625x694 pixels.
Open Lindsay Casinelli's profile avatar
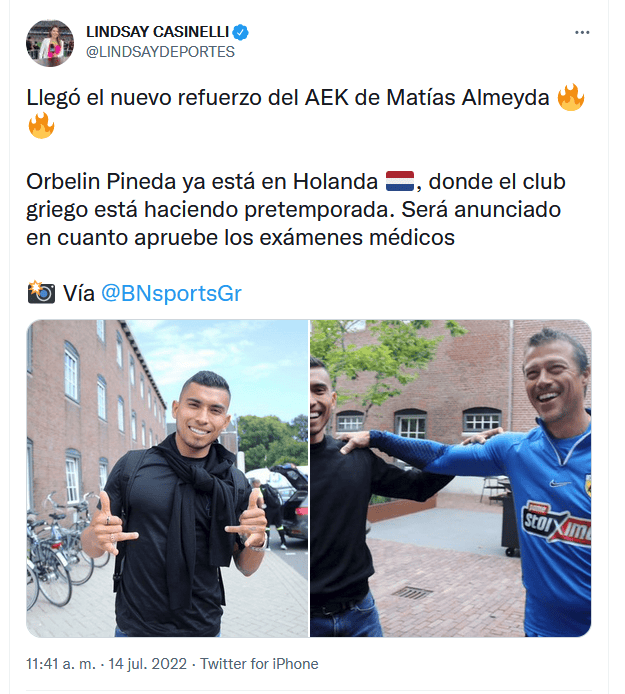point(50,43)
